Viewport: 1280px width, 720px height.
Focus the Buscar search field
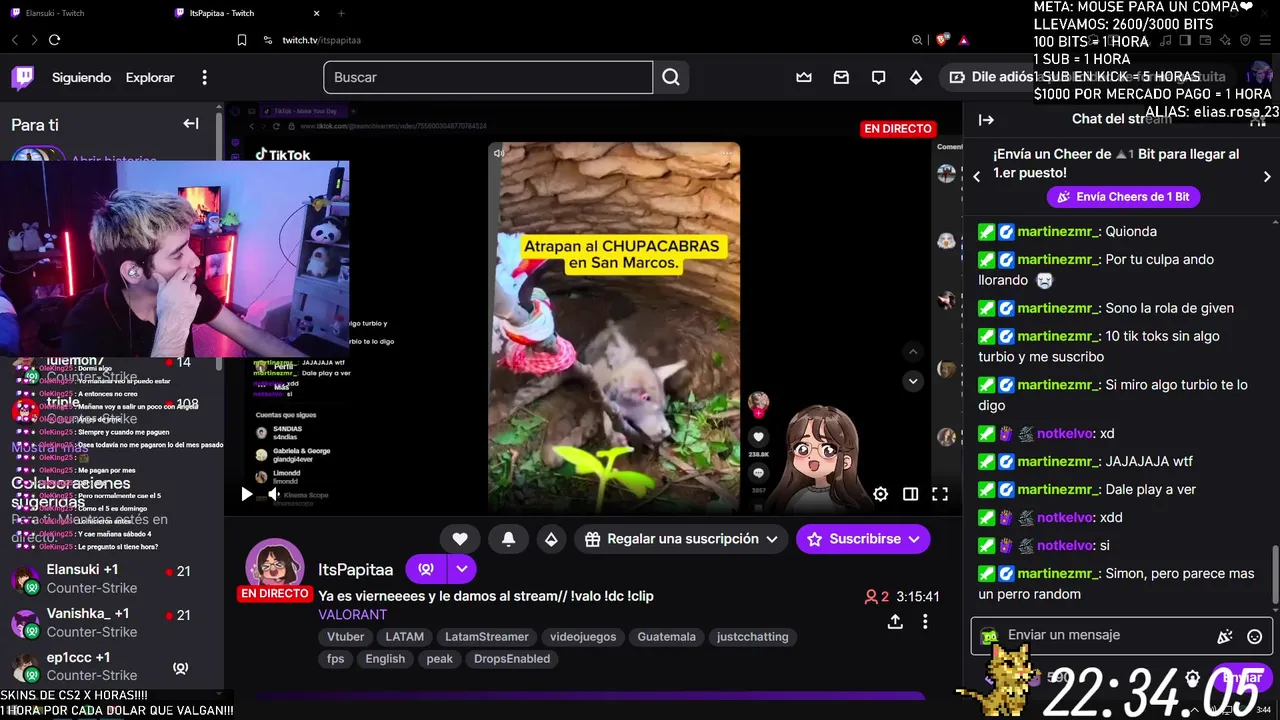pos(488,77)
